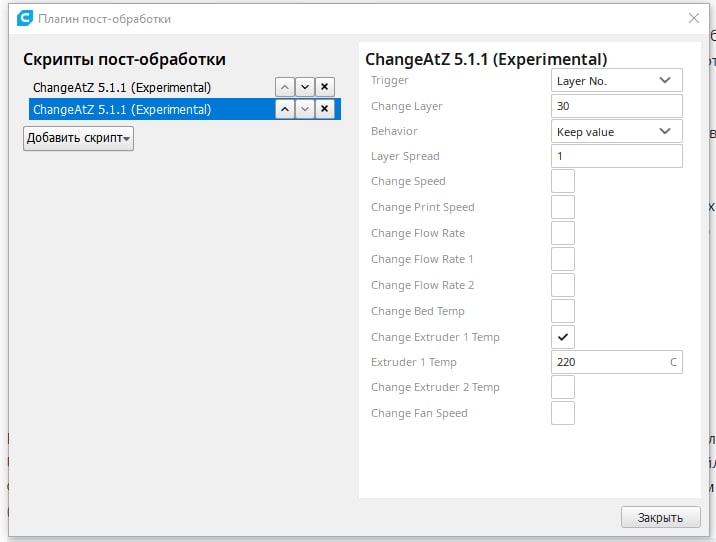The height and width of the screenshot is (542, 716).
Task: Select the first ChangeAtZ 5.1.1 script row
Action: (x=184, y=87)
